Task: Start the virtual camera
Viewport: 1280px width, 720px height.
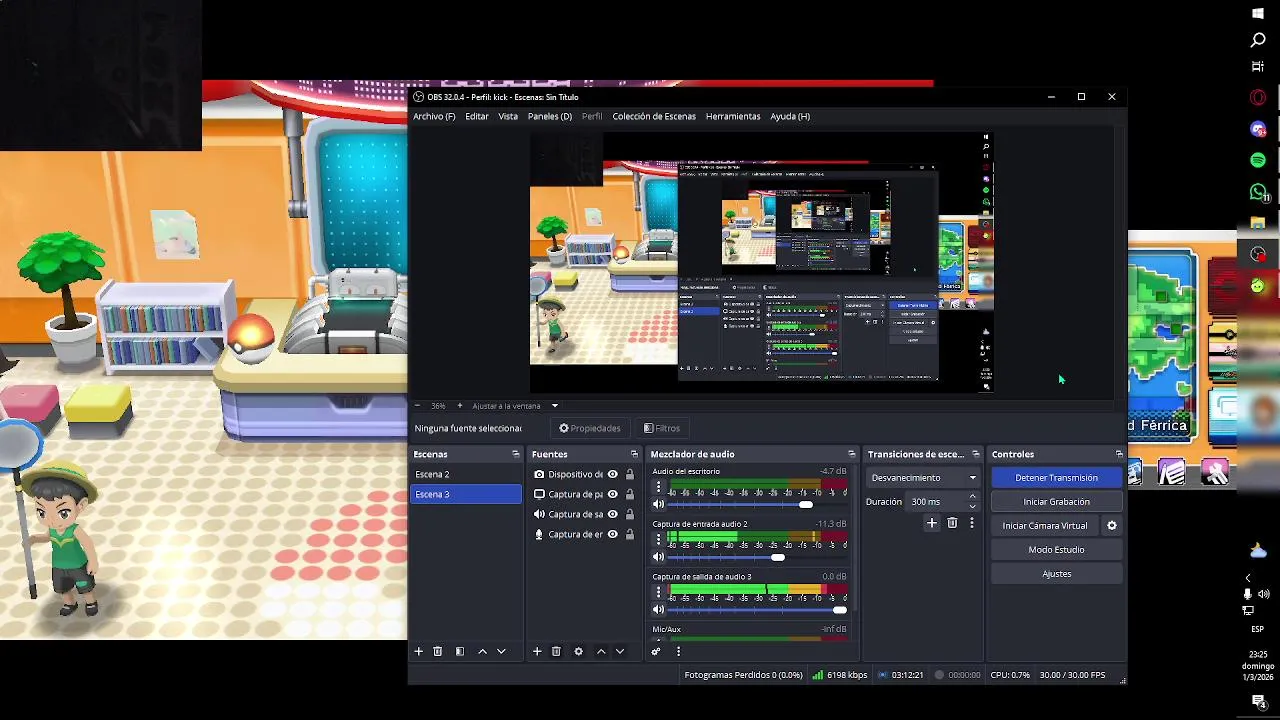Action: pyautogui.click(x=1045, y=526)
